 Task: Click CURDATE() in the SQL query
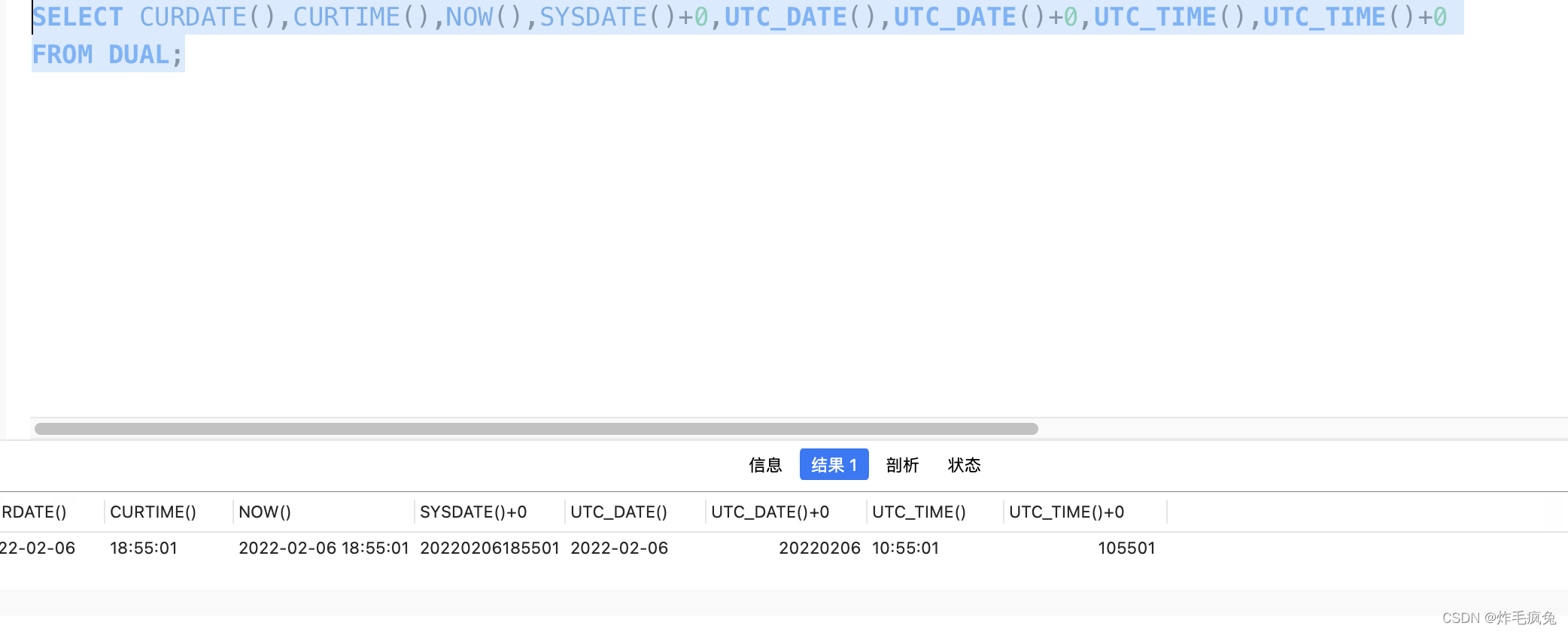point(208,17)
